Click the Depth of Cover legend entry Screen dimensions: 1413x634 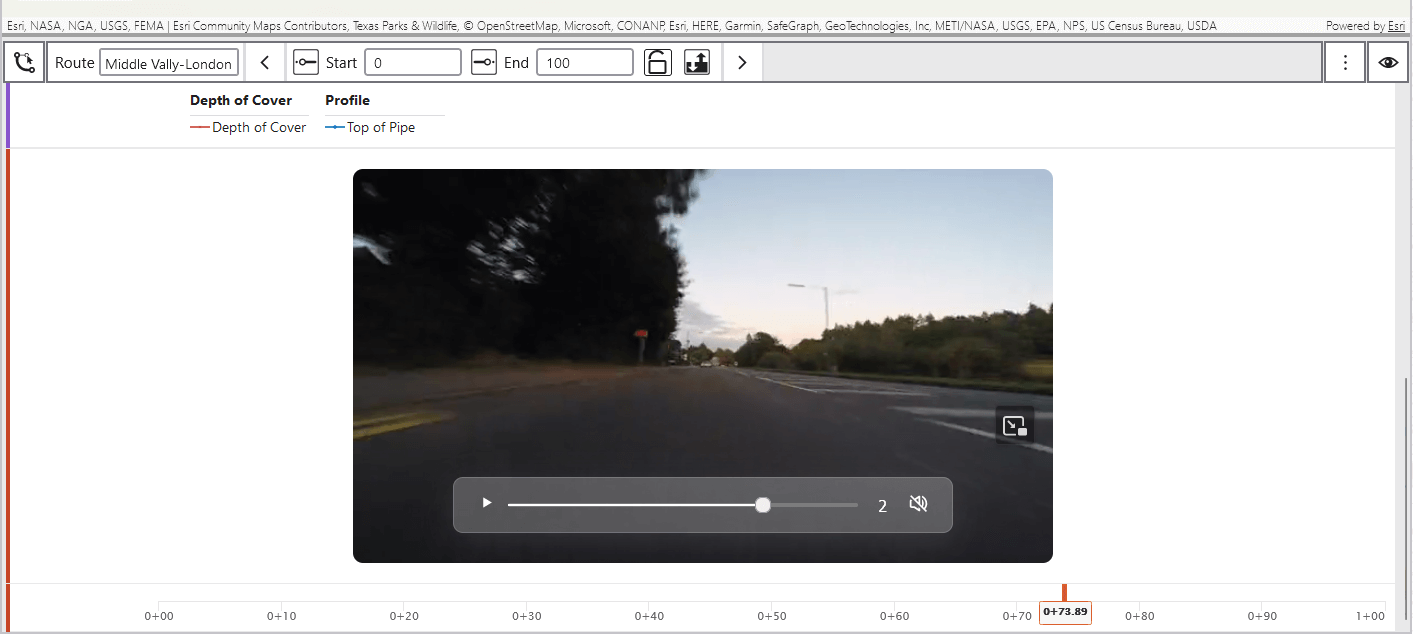pyautogui.click(x=249, y=128)
